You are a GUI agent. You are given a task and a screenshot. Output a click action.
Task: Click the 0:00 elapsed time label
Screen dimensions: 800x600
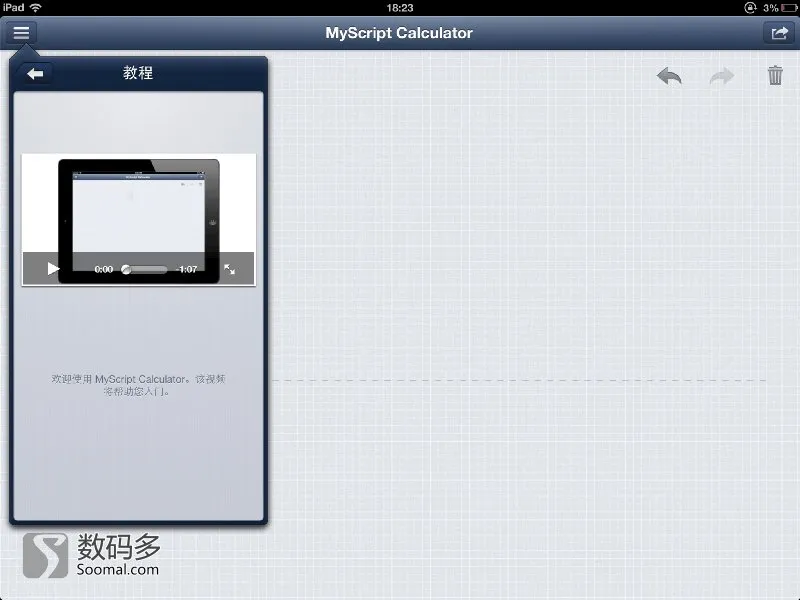pos(104,269)
